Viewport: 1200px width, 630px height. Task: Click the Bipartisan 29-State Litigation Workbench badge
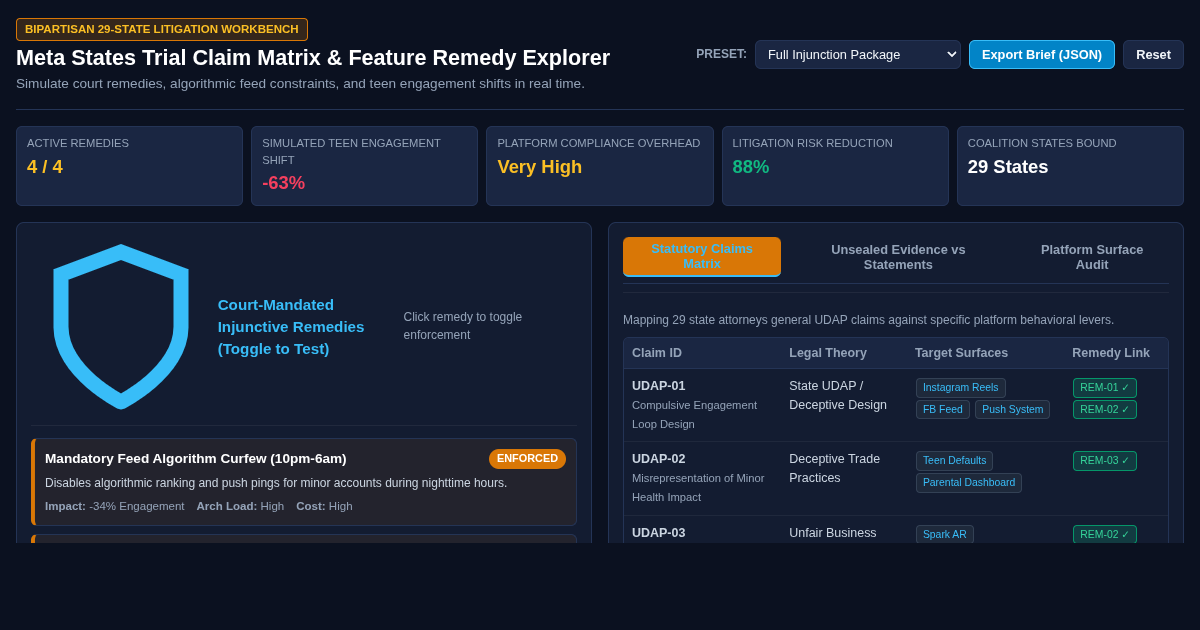[x=162, y=29]
